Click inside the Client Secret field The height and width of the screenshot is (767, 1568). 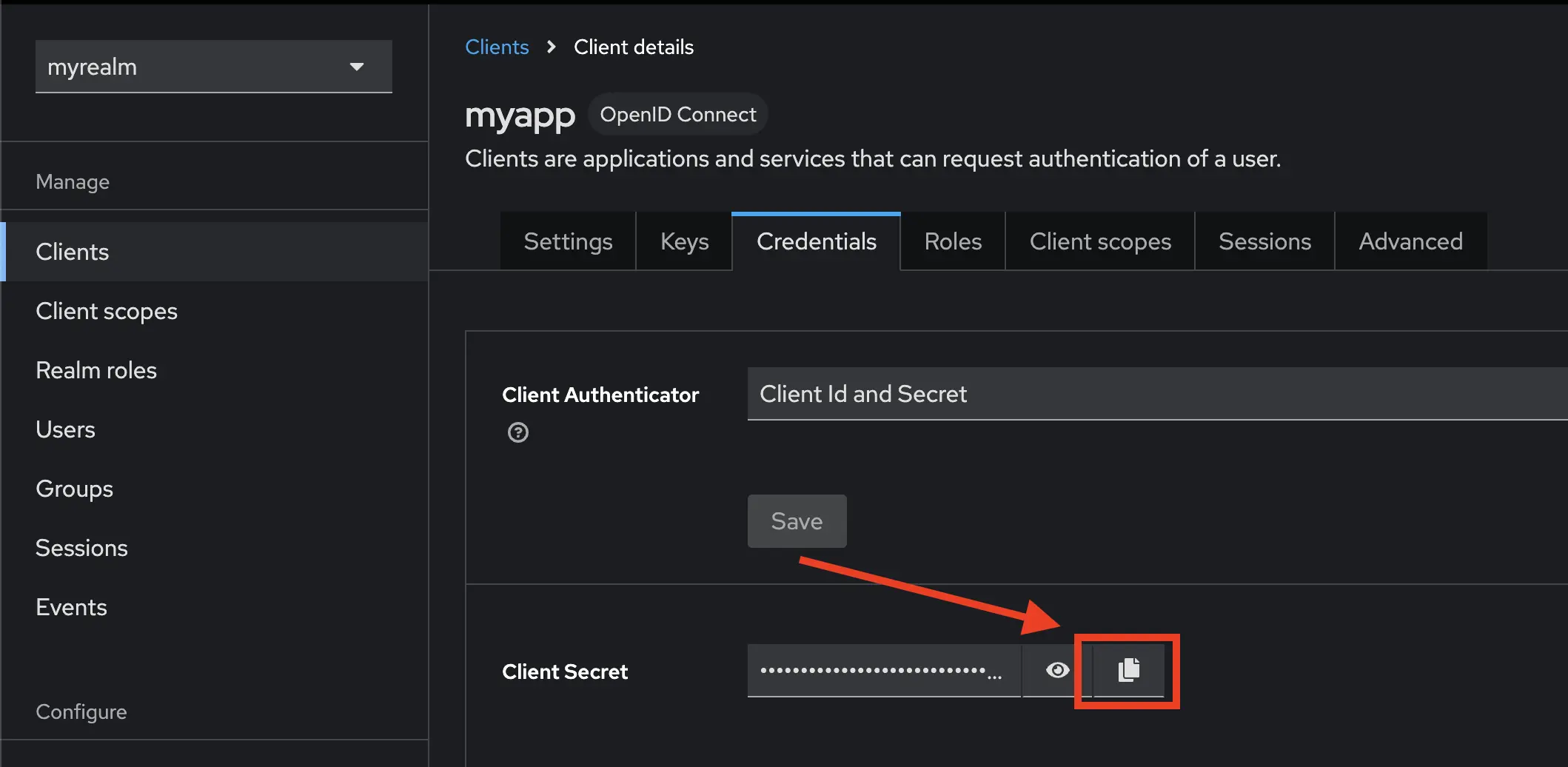(x=881, y=671)
